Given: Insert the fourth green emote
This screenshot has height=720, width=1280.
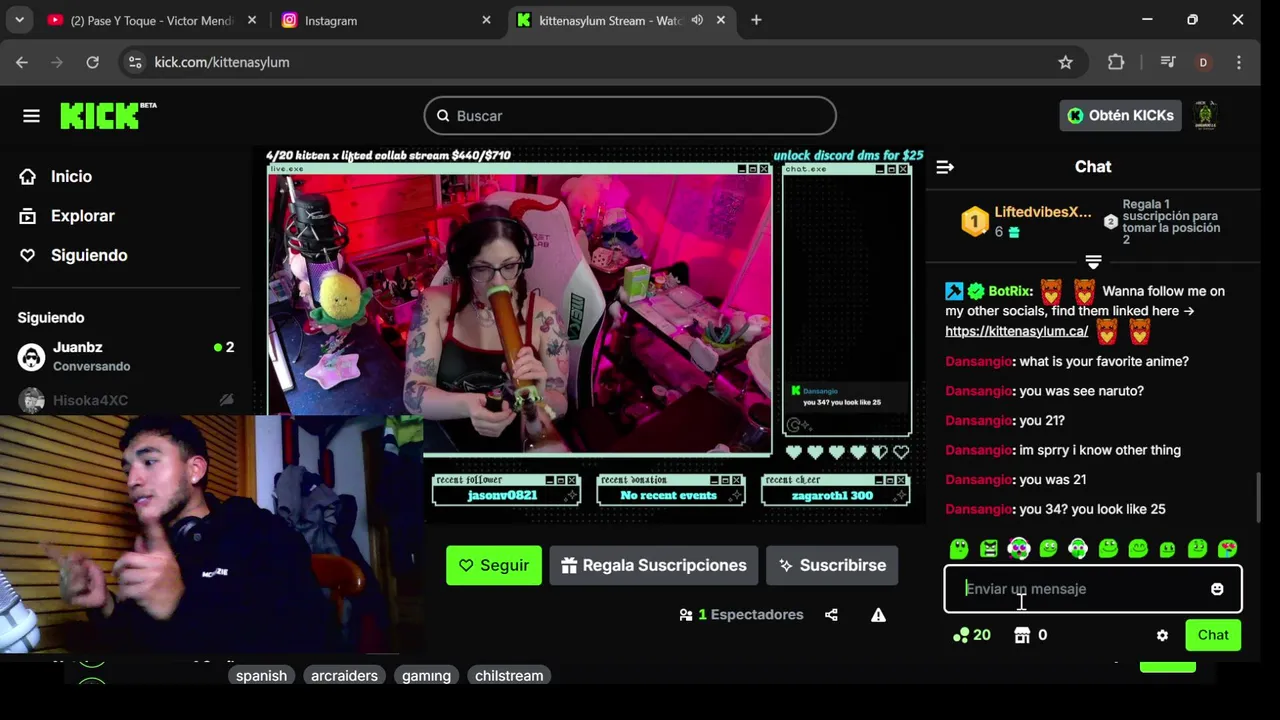Looking at the screenshot, I should click(1048, 548).
